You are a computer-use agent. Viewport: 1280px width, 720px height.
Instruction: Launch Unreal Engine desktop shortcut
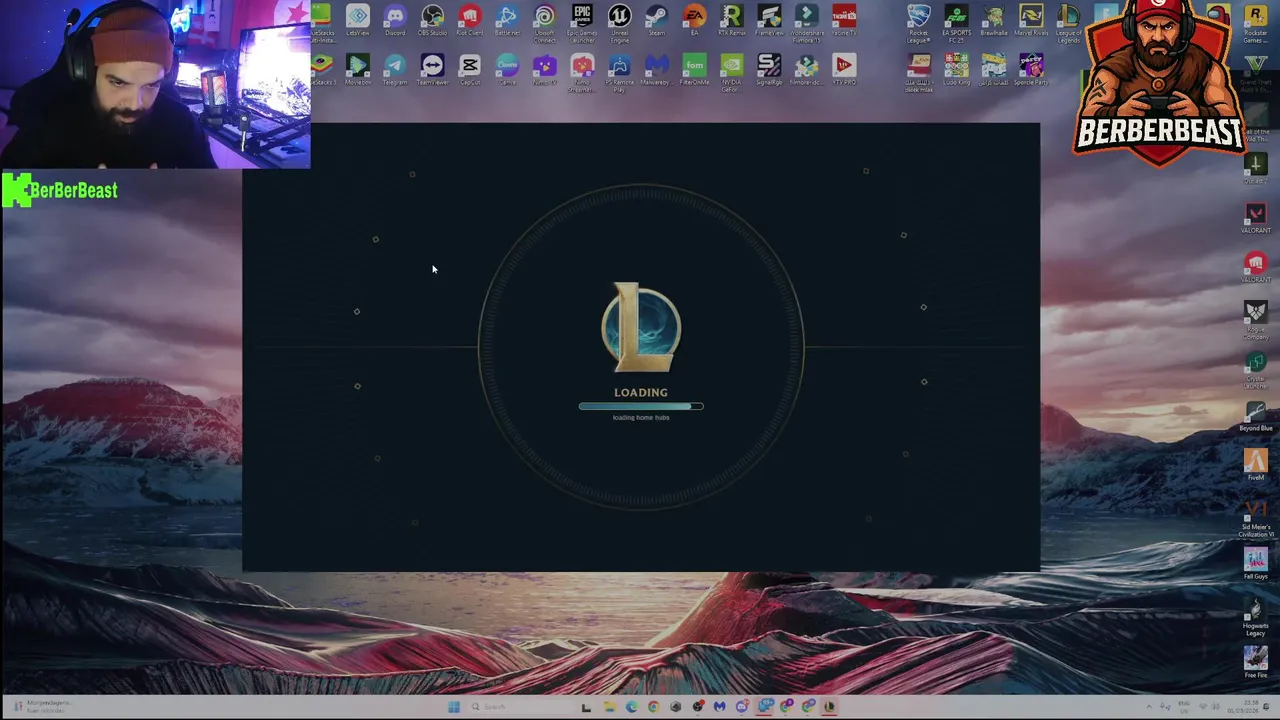pos(619,22)
